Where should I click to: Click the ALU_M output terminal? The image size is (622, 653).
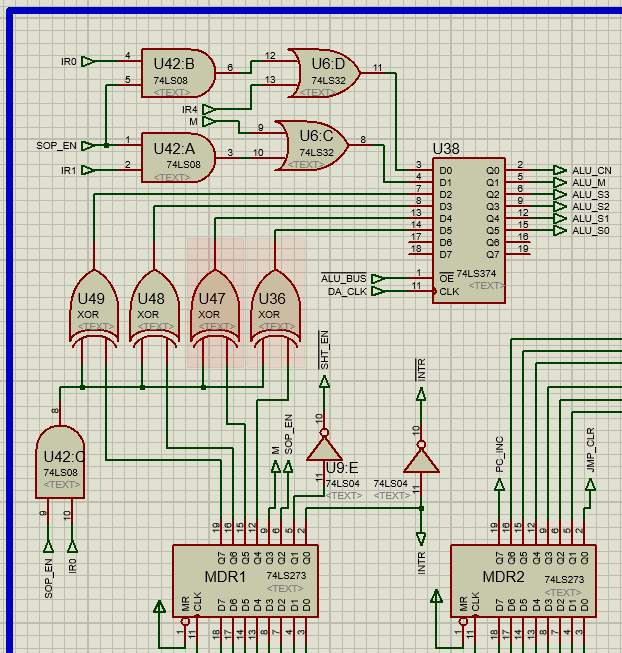[560, 182]
